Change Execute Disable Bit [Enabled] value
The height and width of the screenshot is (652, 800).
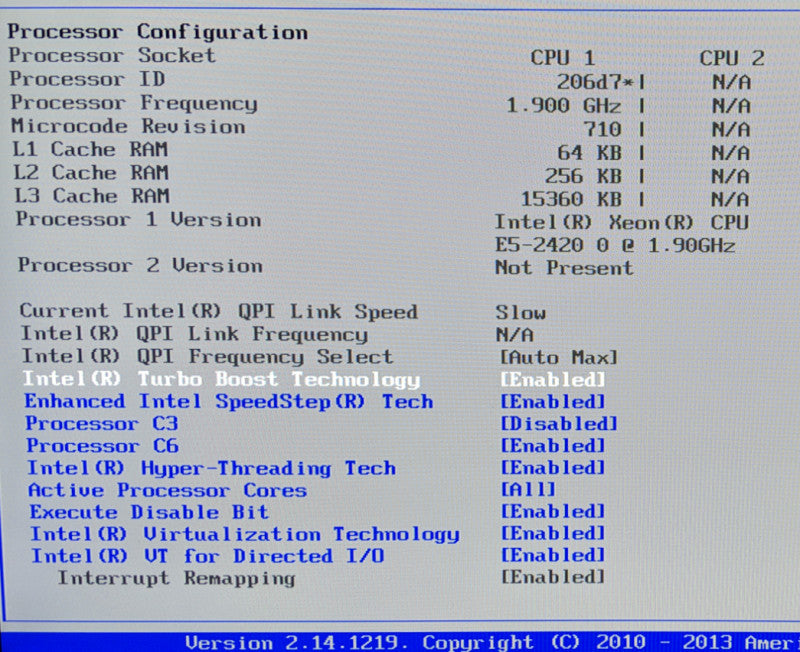click(x=553, y=512)
